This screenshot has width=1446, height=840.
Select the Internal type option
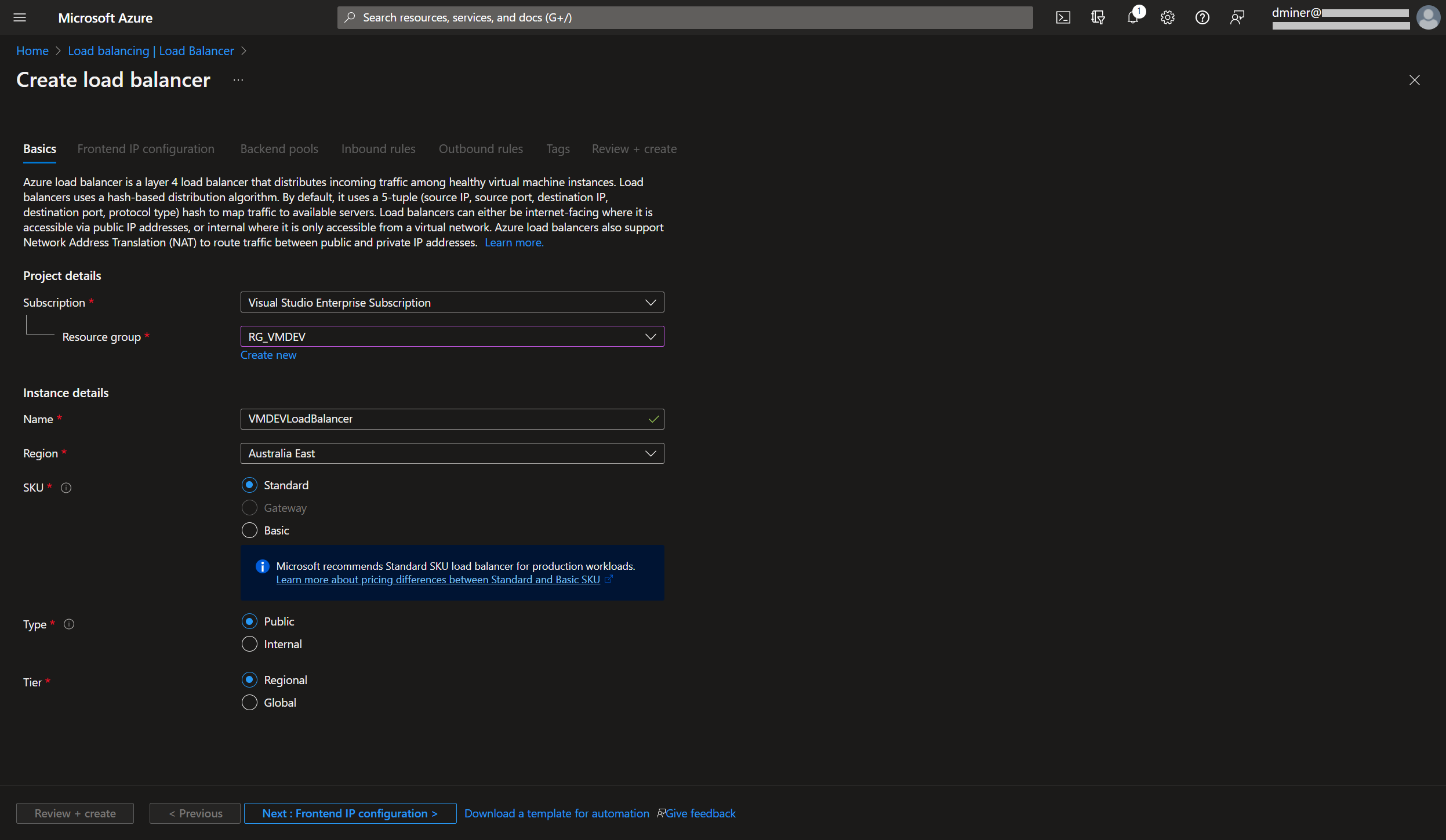pyautogui.click(x=249, y=644)
